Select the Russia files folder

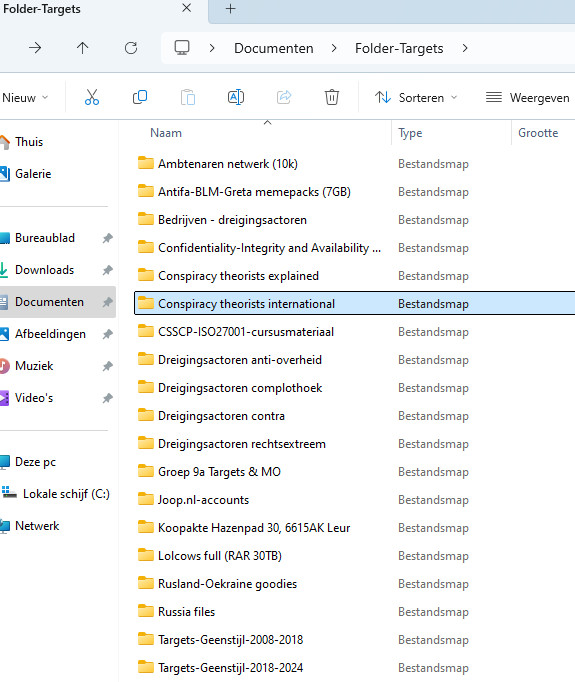186,612
